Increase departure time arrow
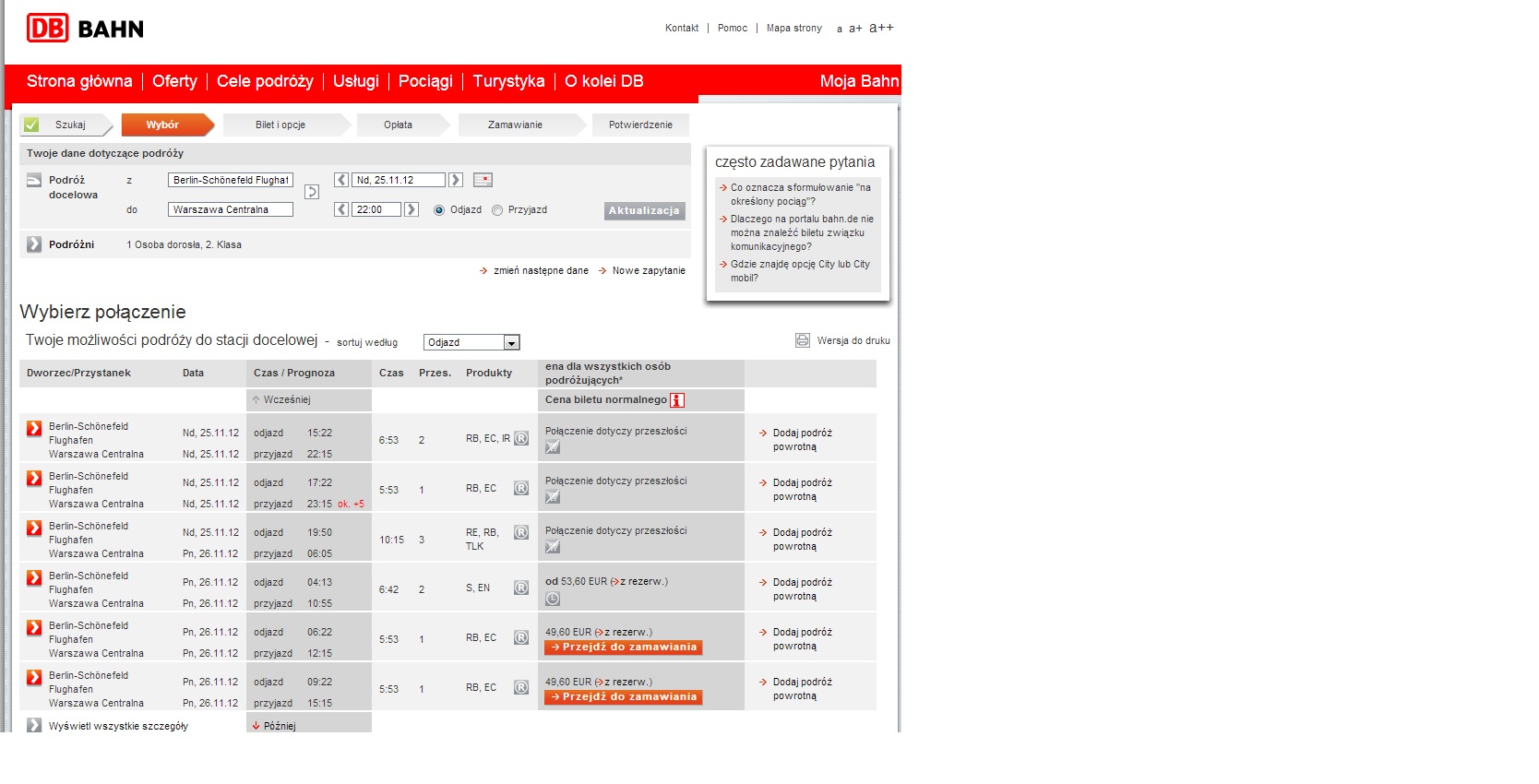 click(412, 209)
